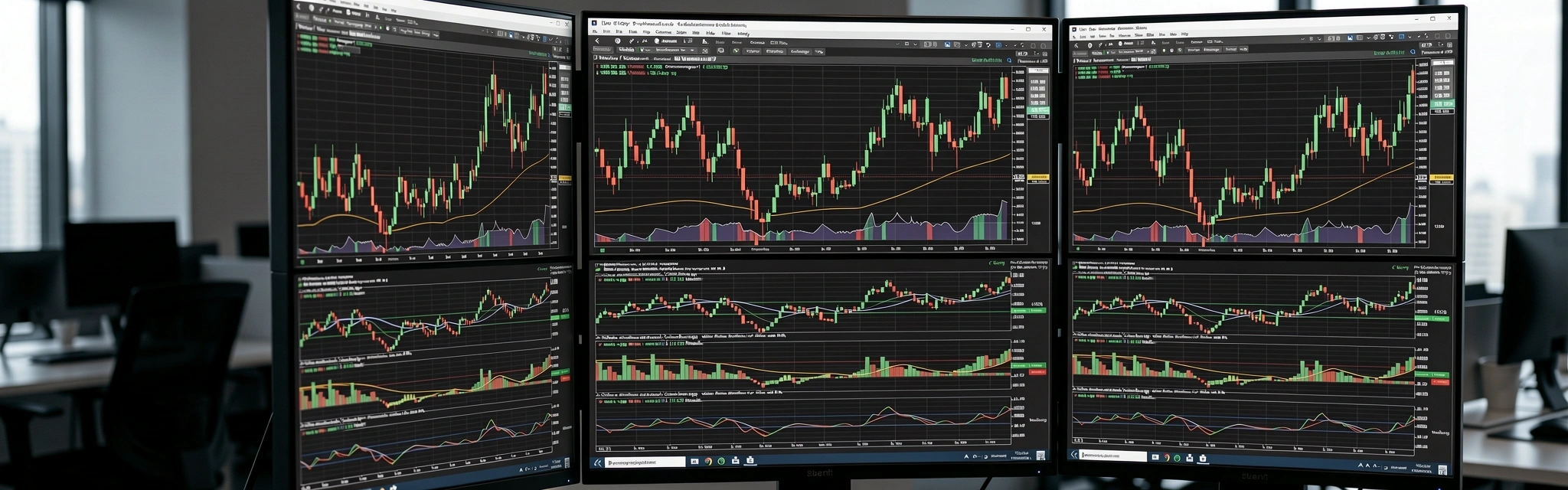Click blue square layout icon on right monitor toolbar

point(1401,37)
